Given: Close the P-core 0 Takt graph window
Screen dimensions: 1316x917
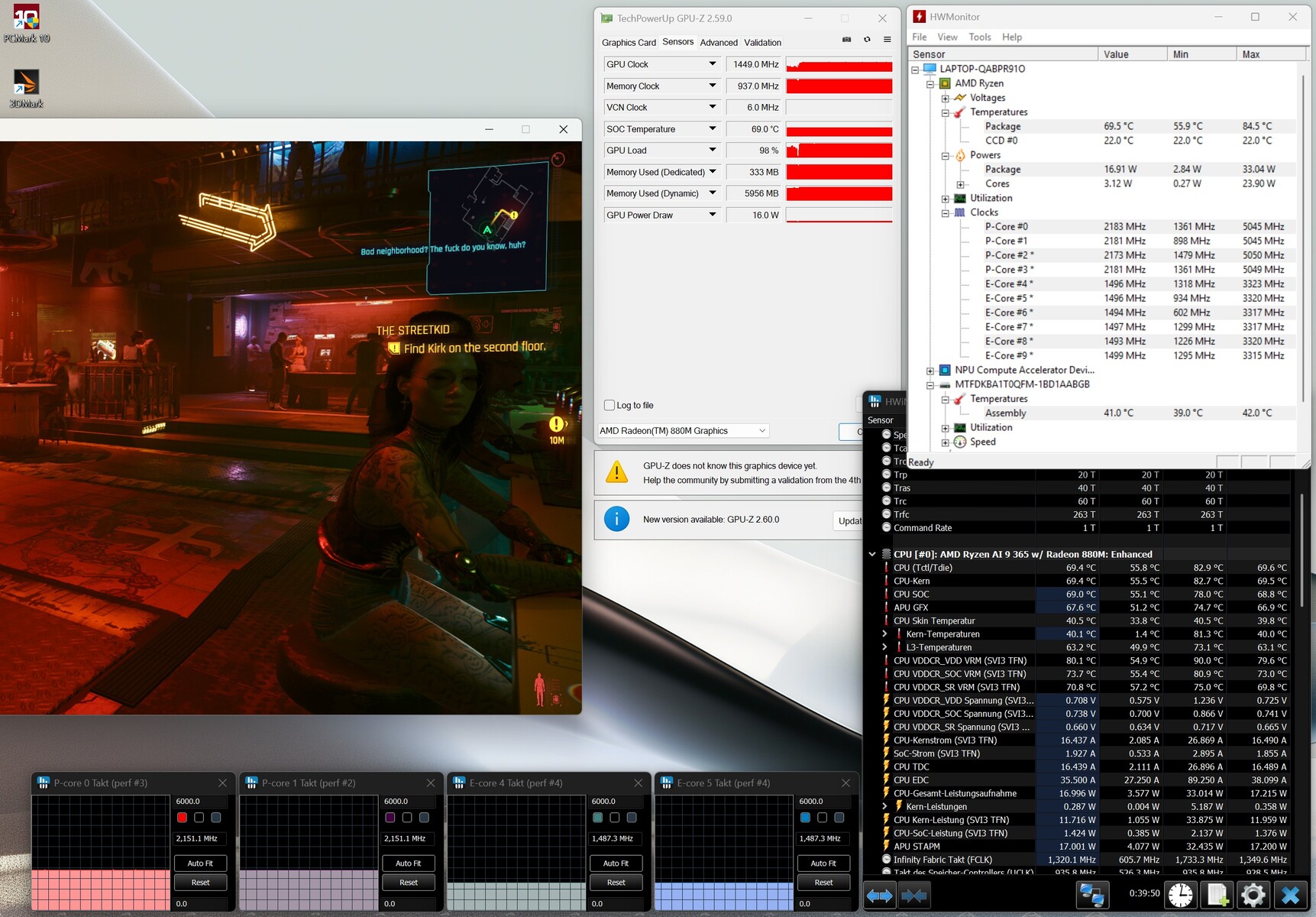Looking at the screenshot, I should click(x=223, y=783).
